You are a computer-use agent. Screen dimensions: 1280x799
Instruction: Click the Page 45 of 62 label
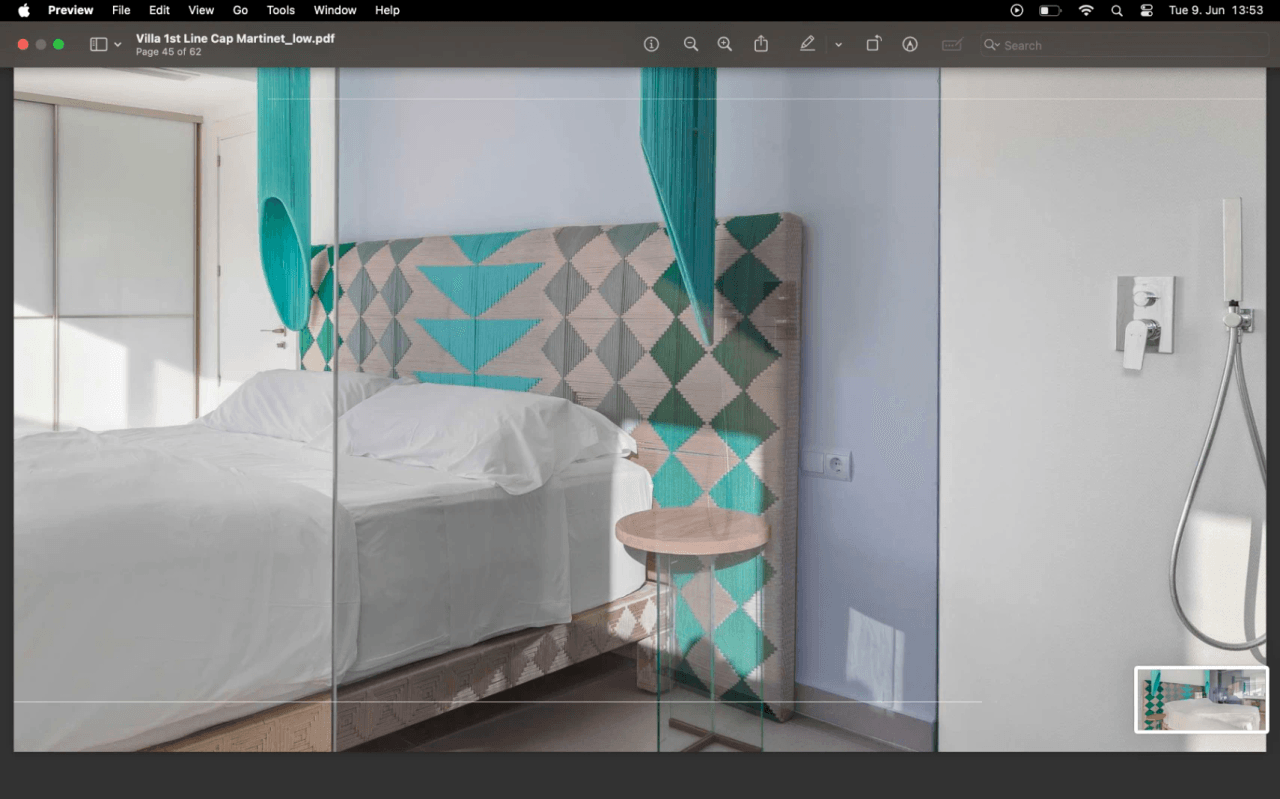[x=169, y=52]
